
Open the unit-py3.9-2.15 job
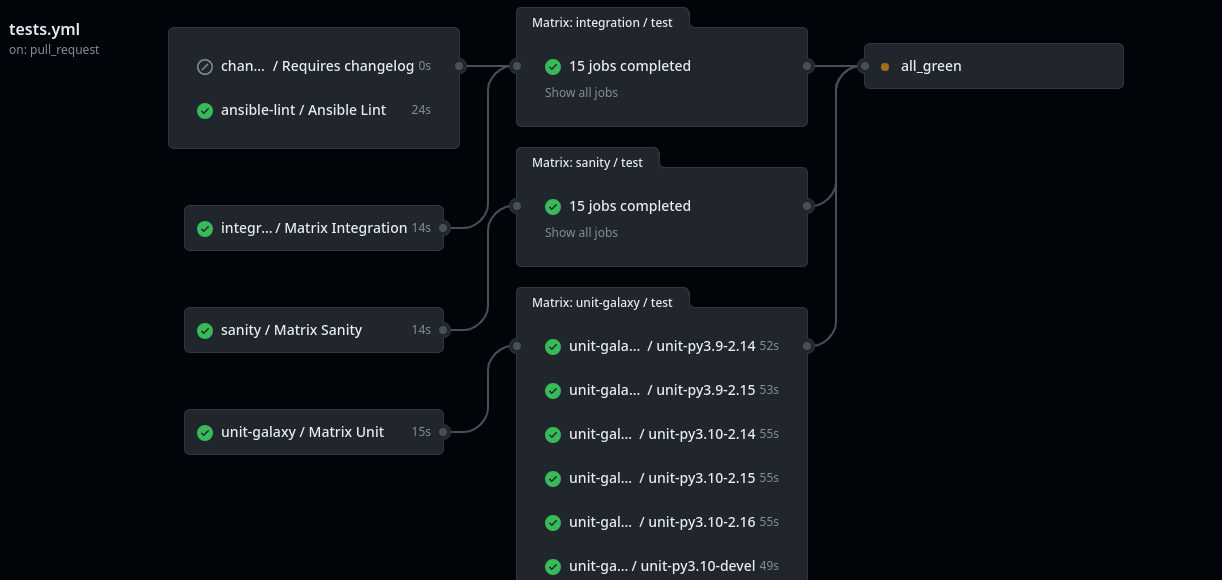[x=662, y=390]
